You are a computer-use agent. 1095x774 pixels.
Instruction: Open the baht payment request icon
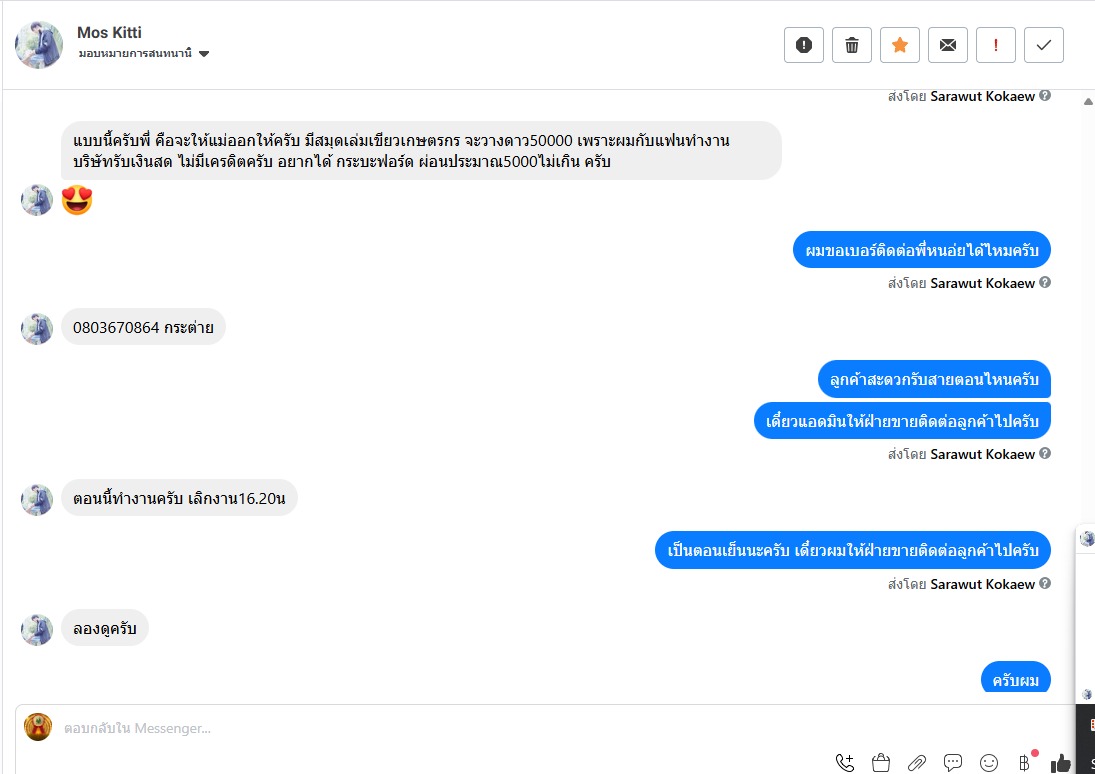click(1025, 762)
